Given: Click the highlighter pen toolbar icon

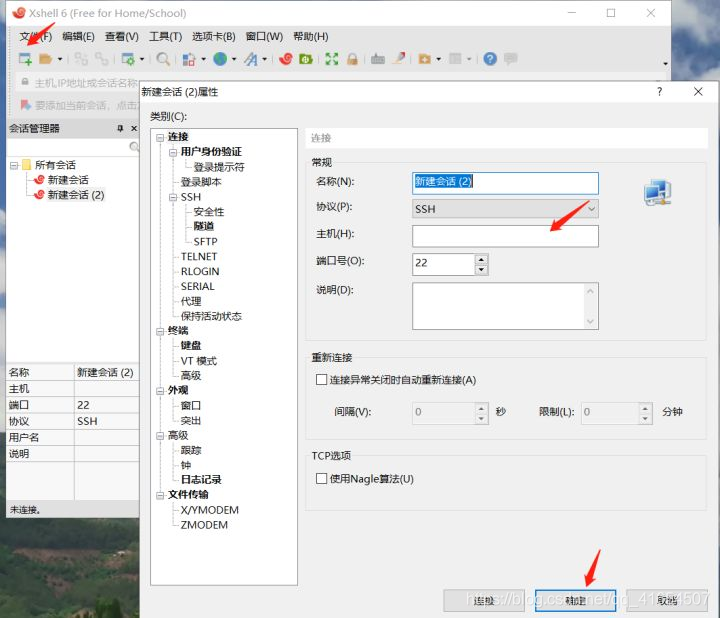Looking at the screenshot, I should (x=399, y=58).
